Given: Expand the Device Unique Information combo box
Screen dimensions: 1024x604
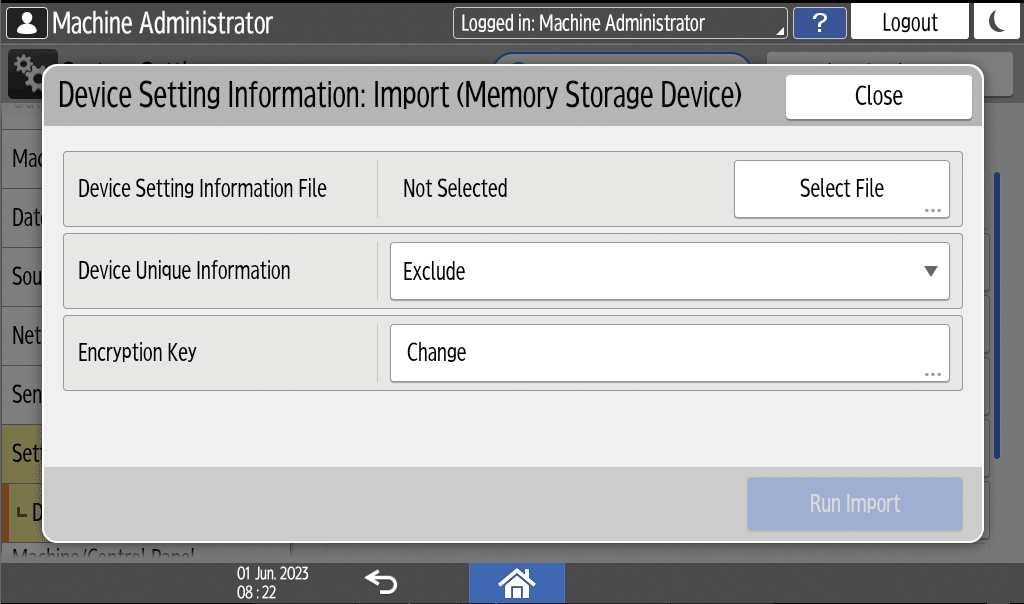Looking at the screenshot, I should 668,271.
